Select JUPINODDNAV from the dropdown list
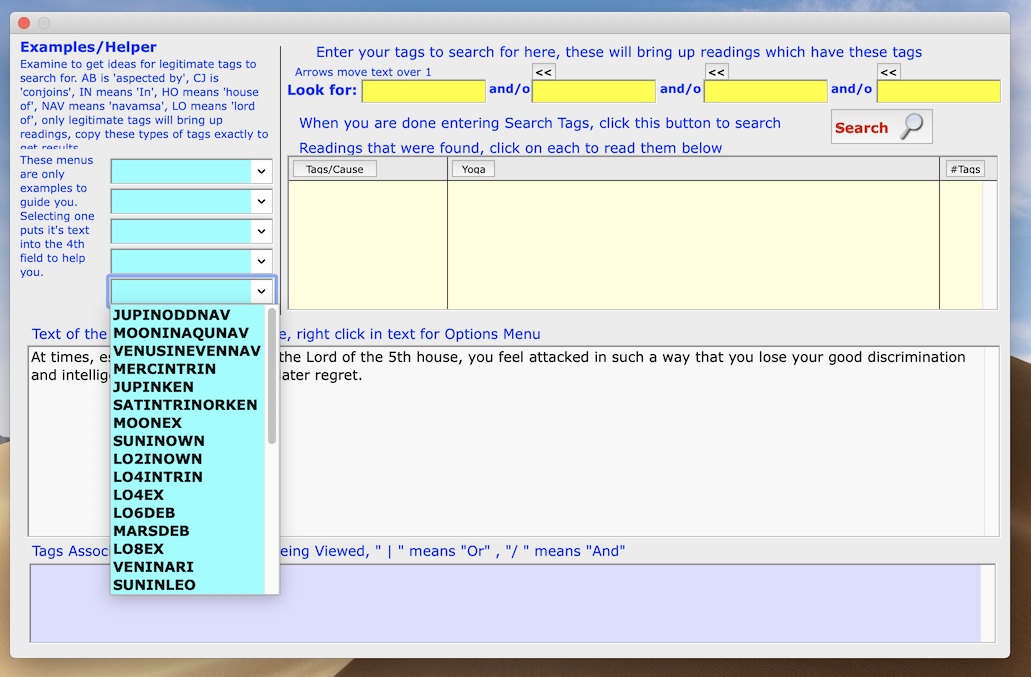The width and height of the screenshot is (1031, 677). tap(172, 315)
